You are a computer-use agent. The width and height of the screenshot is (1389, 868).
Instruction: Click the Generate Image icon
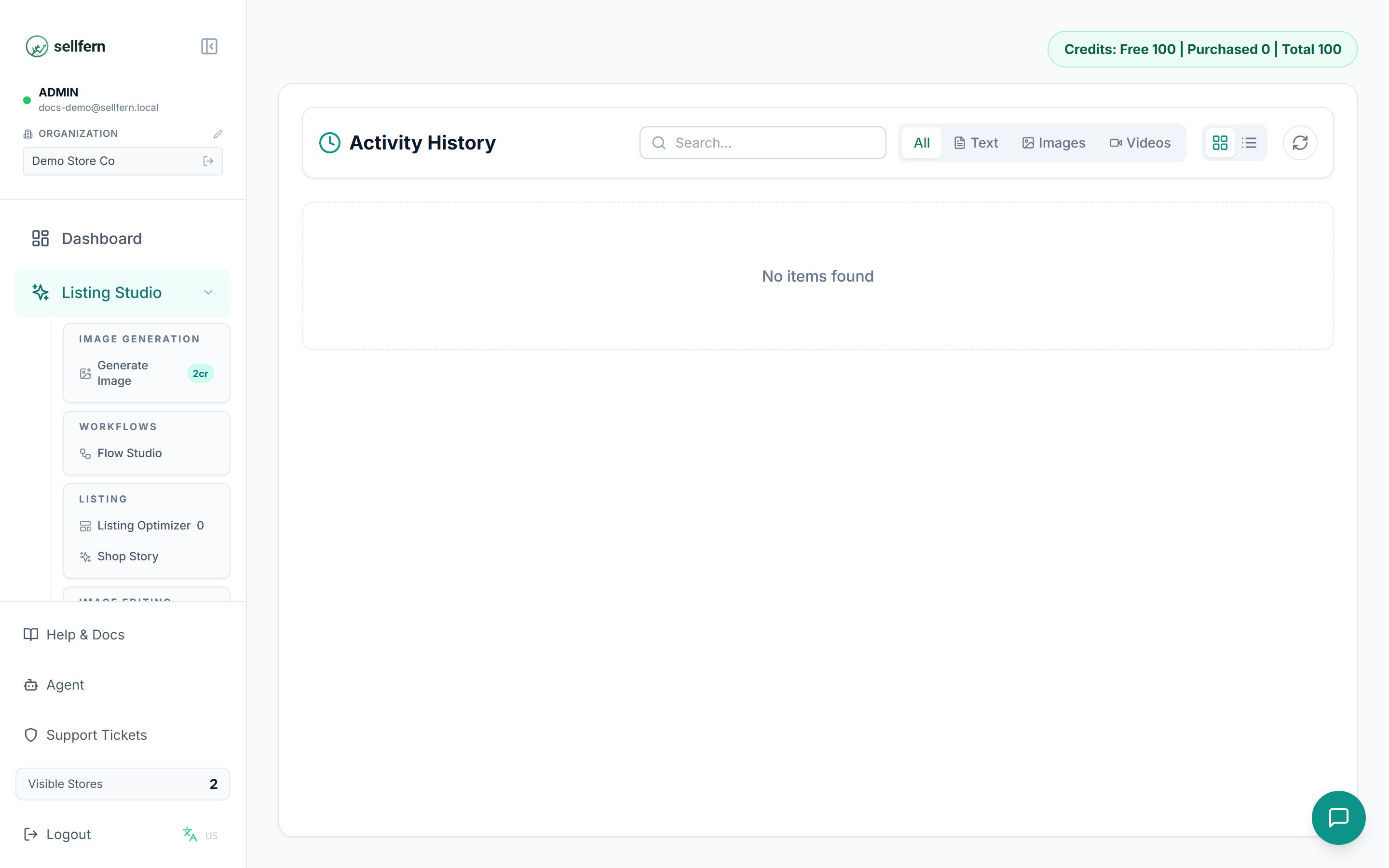pos(85,374)
